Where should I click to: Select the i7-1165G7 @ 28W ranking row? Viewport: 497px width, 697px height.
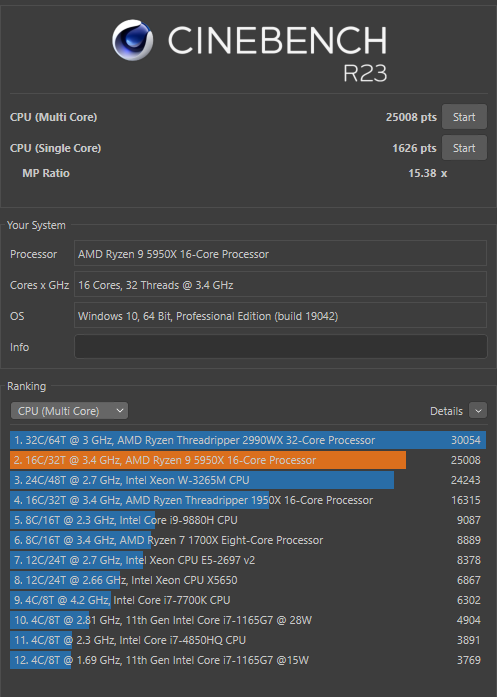(x=248, y=620)
